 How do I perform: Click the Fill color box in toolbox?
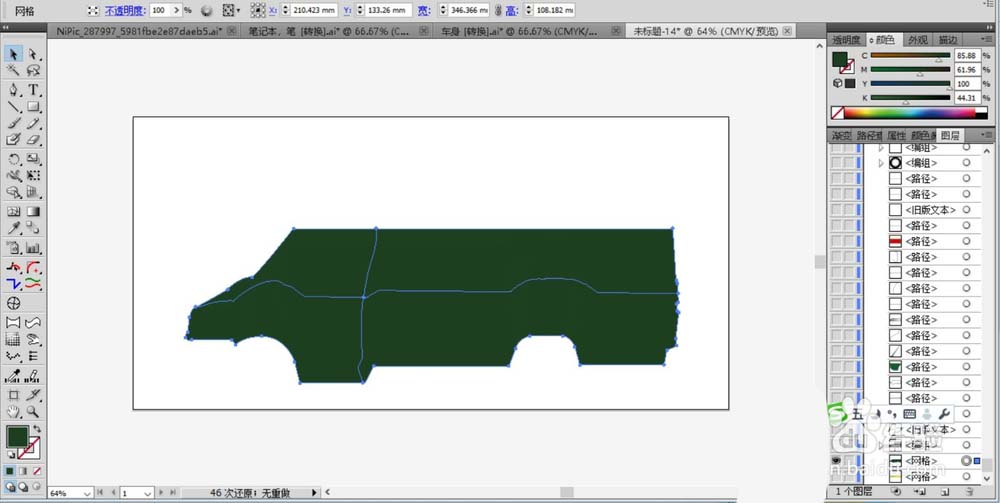(17, 437)
